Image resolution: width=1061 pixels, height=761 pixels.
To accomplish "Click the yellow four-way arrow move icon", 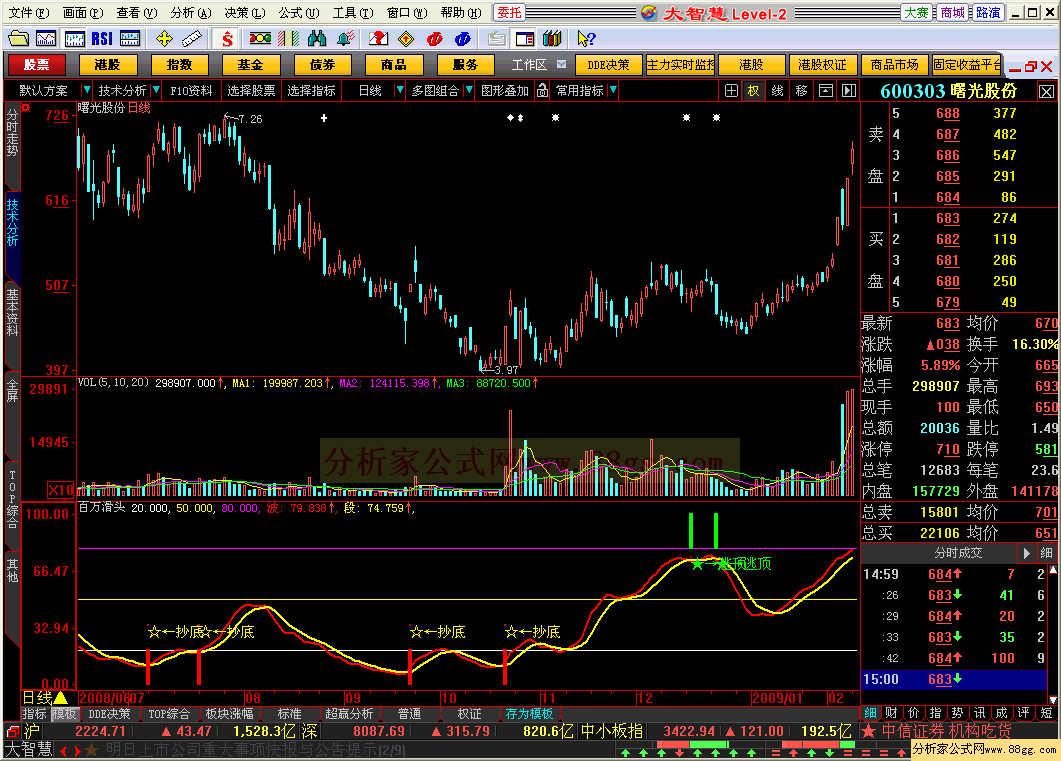I will [164, 39].
